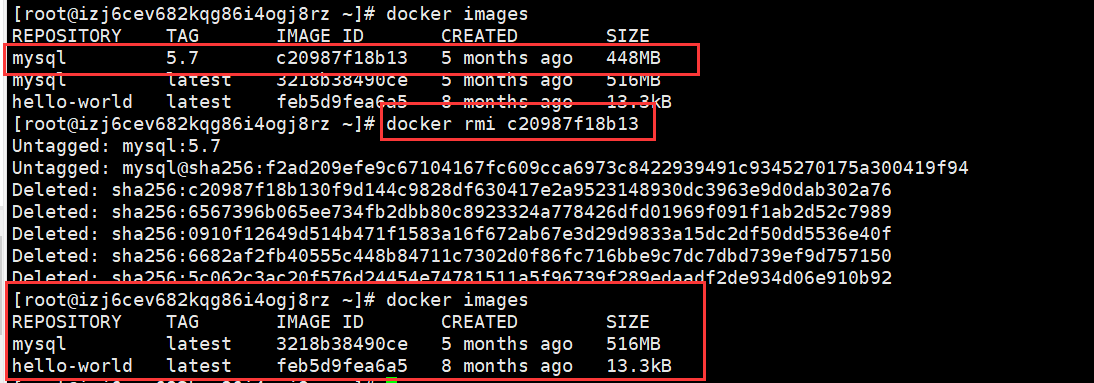Click 'Deleted: sha256:6567396b065e' line
This screenshot has height=383, width=1094.
click(x=451, y=211)
